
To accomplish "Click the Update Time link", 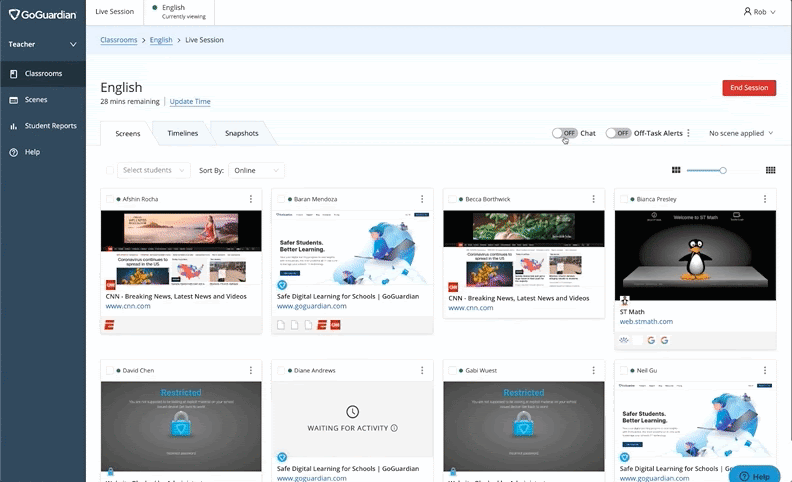I will (x=190, y=102).
